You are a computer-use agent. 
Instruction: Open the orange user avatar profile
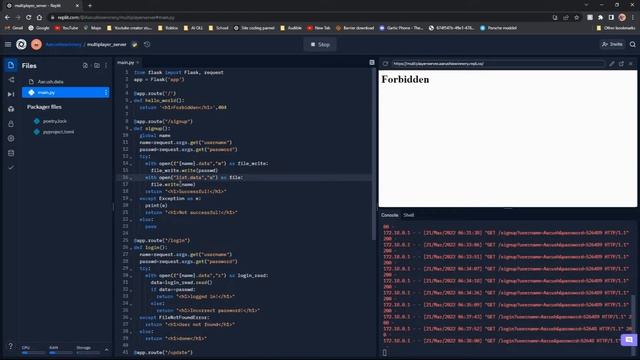coord(36,44)
